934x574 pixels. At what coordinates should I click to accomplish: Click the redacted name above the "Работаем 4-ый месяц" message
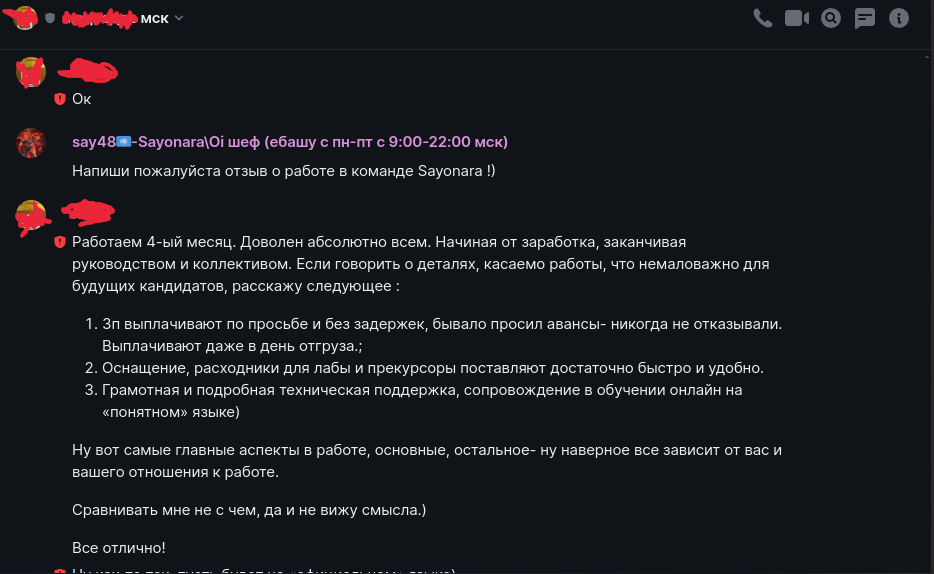(88, 213)
